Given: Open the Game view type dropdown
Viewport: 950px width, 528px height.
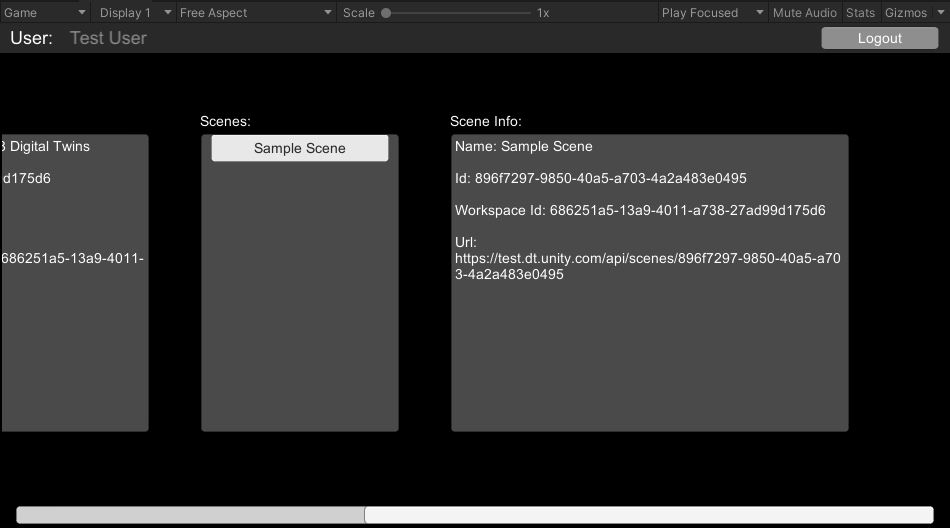Looking at the screenshot, I should (x=46, y=13).
